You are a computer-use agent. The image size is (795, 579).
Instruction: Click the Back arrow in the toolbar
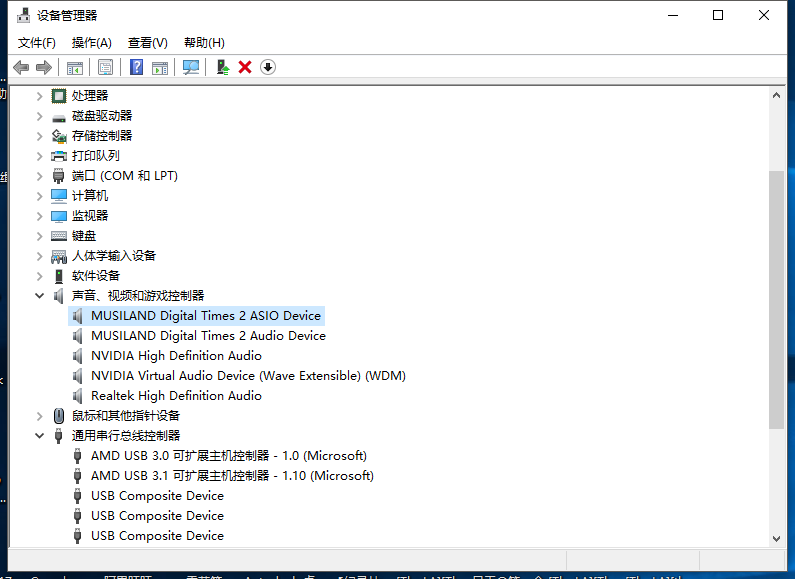pos(21,67)
